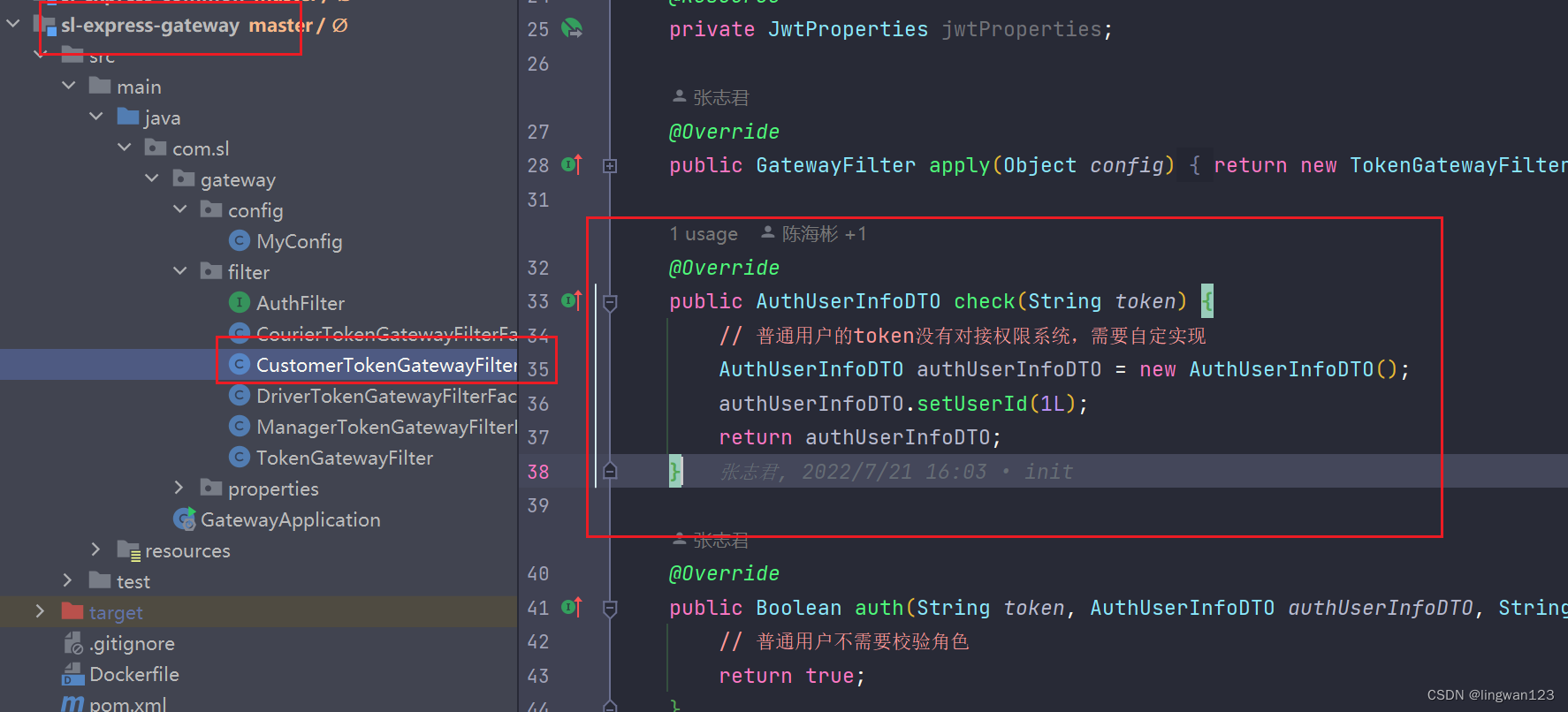Image resolution: width=1568 pixels, height=712 pixels.
Task: Select Dockerfile in project tree
Action: tap(134, 674)
